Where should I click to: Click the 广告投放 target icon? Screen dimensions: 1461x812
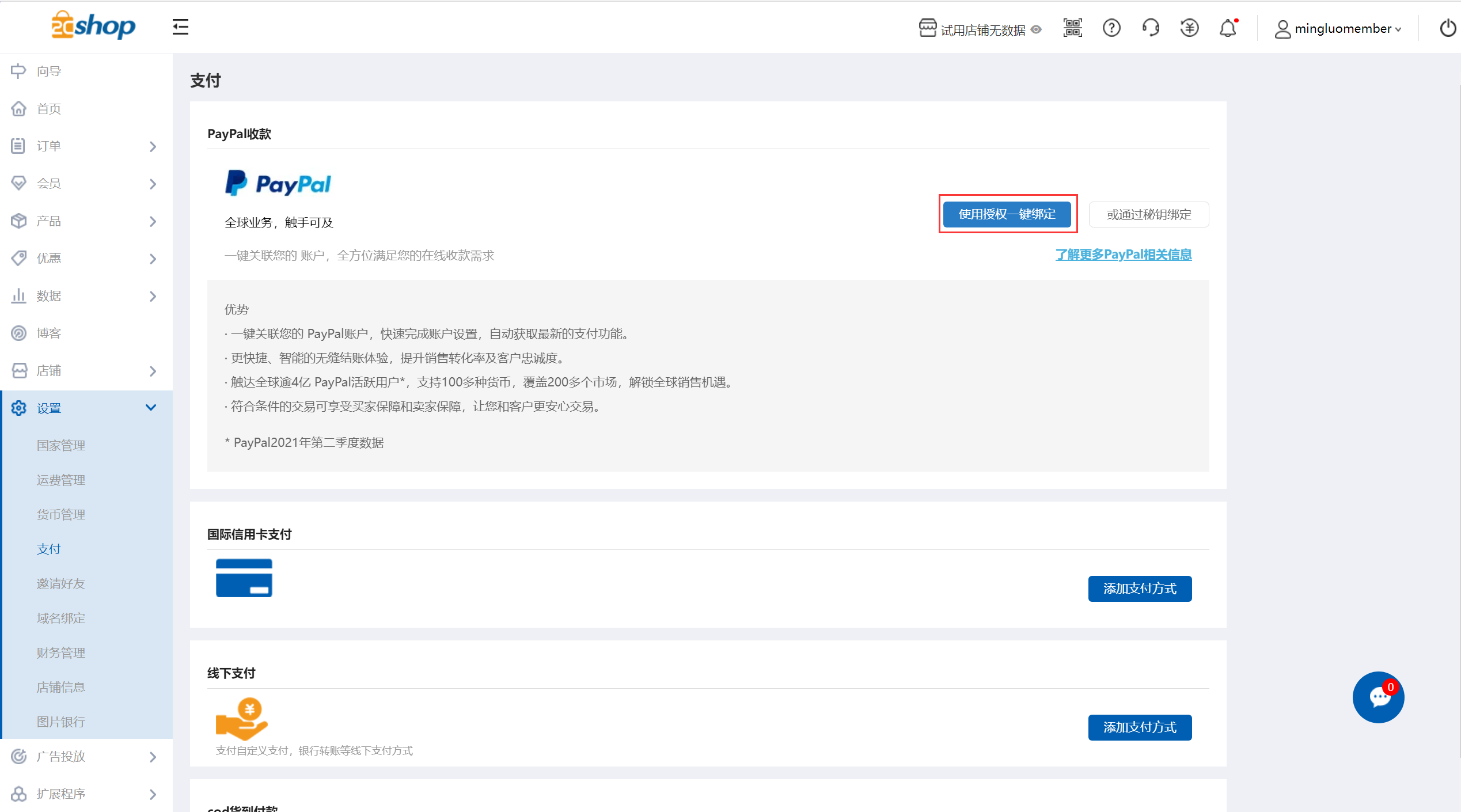(x=18, y=756)
